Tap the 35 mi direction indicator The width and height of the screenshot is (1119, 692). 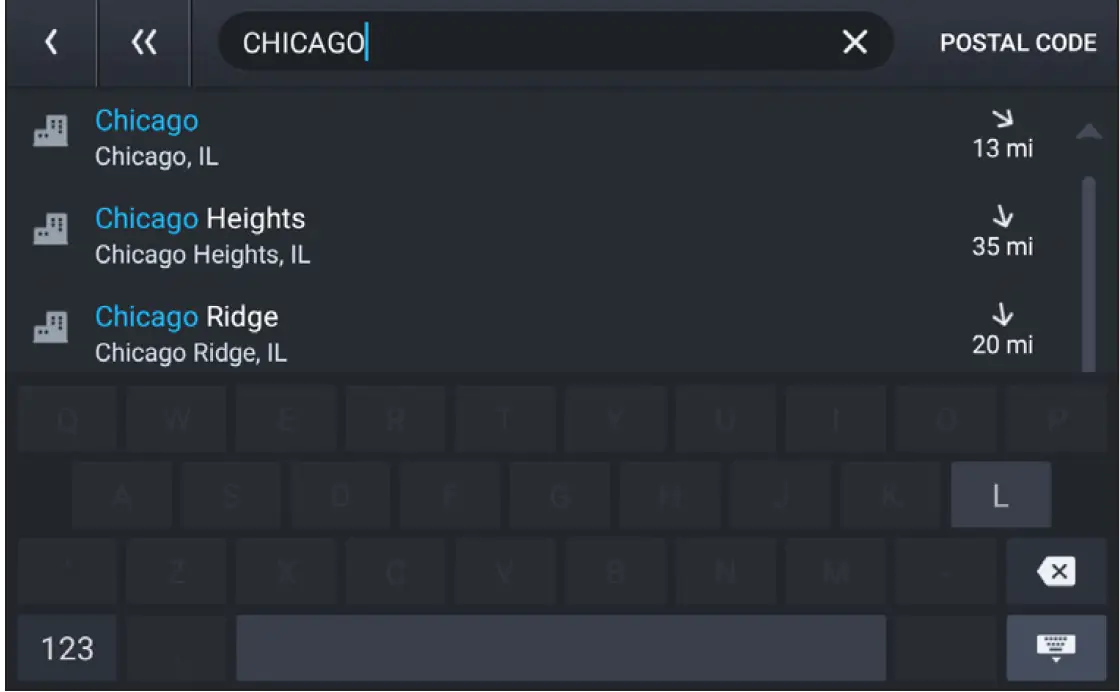(1002, 232)
